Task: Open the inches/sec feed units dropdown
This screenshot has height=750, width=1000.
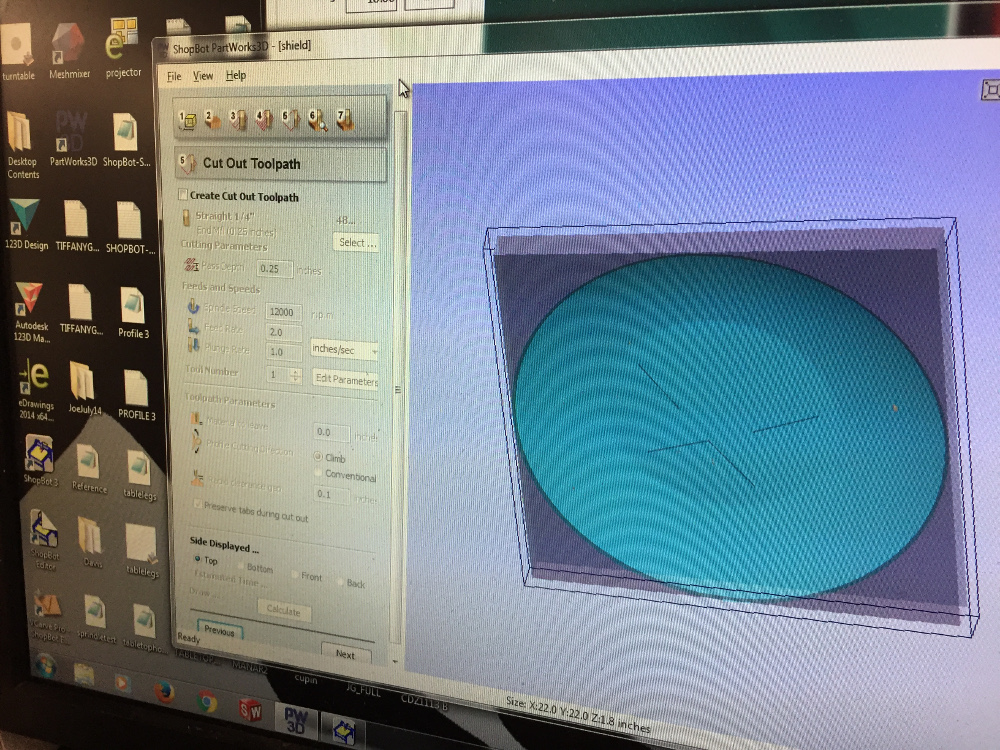Action: click(x=344, y=349)
